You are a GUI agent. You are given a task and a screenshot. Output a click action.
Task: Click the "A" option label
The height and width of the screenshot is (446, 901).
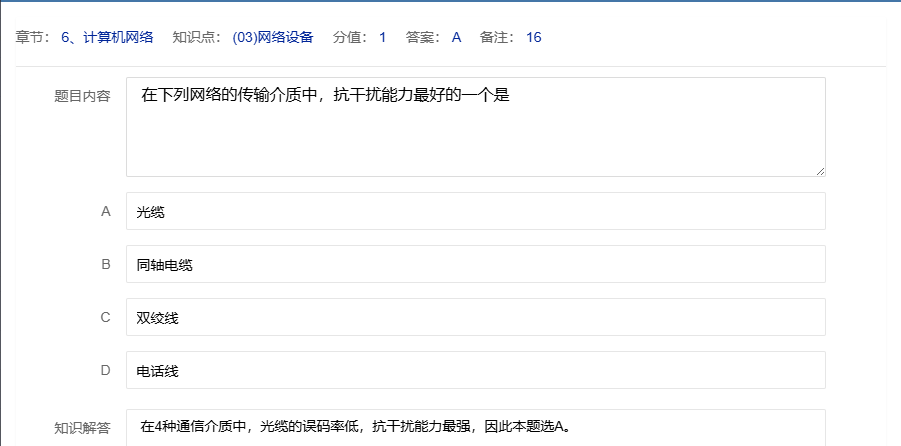105,211
